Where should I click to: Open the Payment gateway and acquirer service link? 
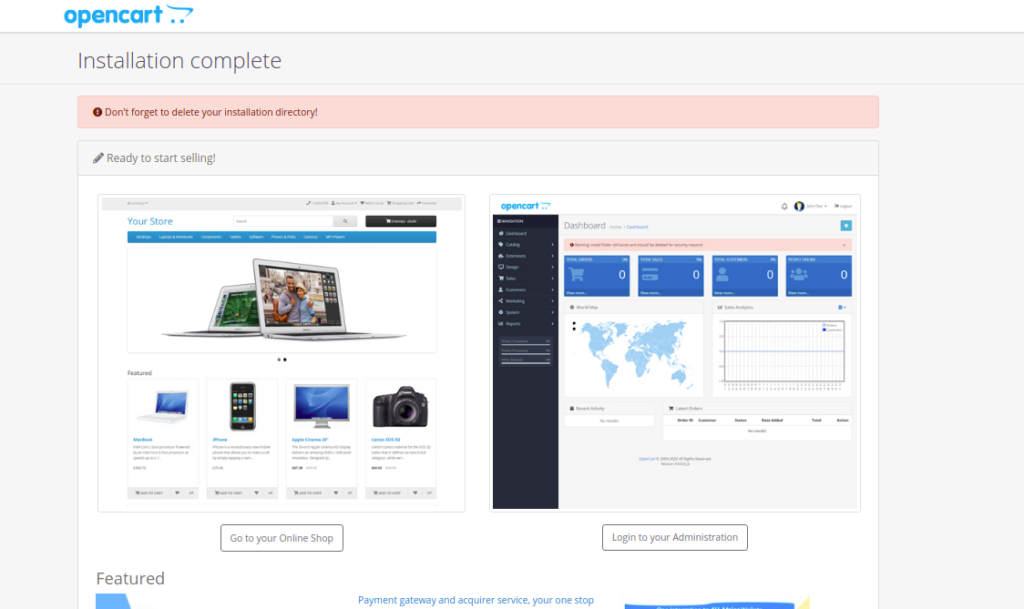pyautogui.click(x=476, y=600)
